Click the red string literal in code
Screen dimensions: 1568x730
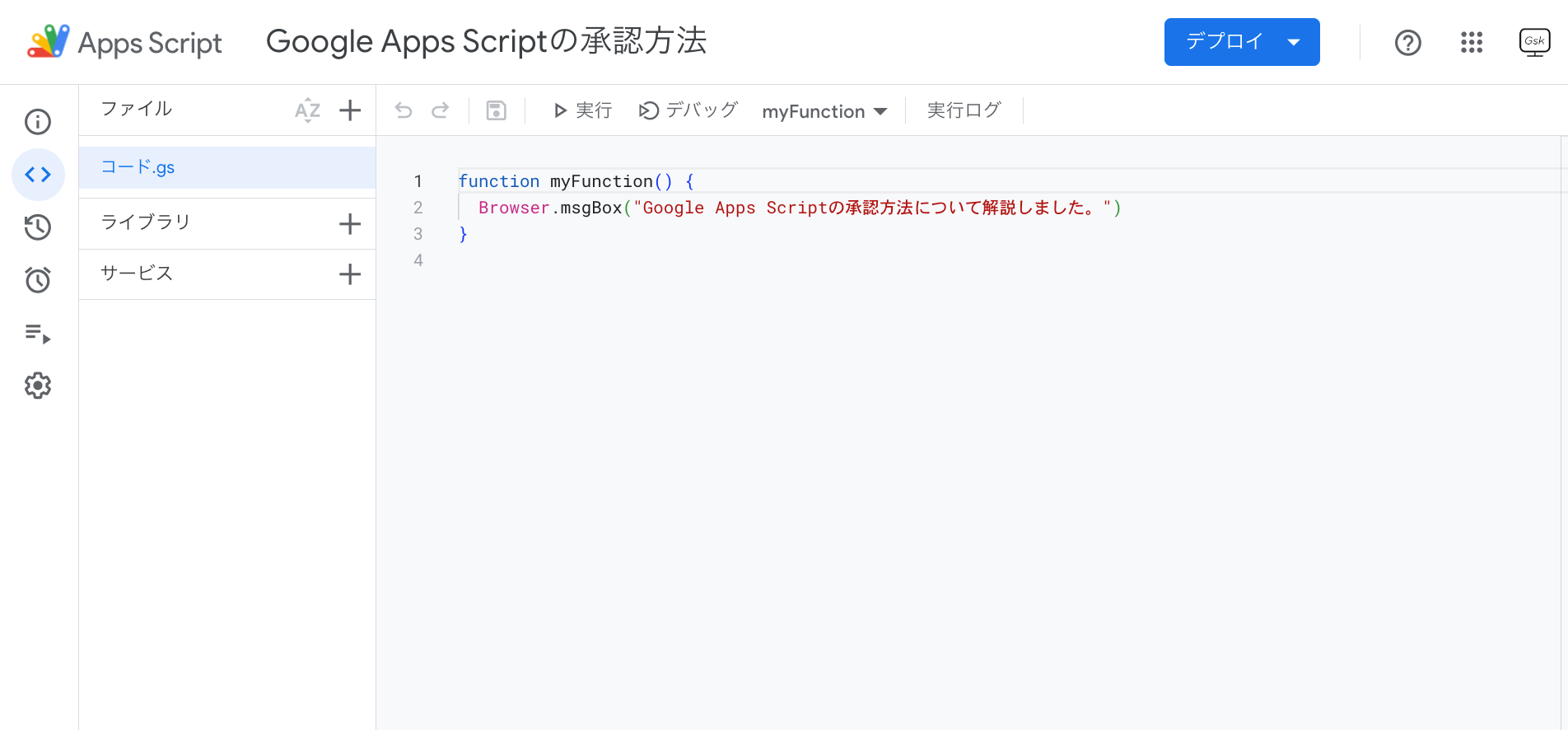click(872, 208)
